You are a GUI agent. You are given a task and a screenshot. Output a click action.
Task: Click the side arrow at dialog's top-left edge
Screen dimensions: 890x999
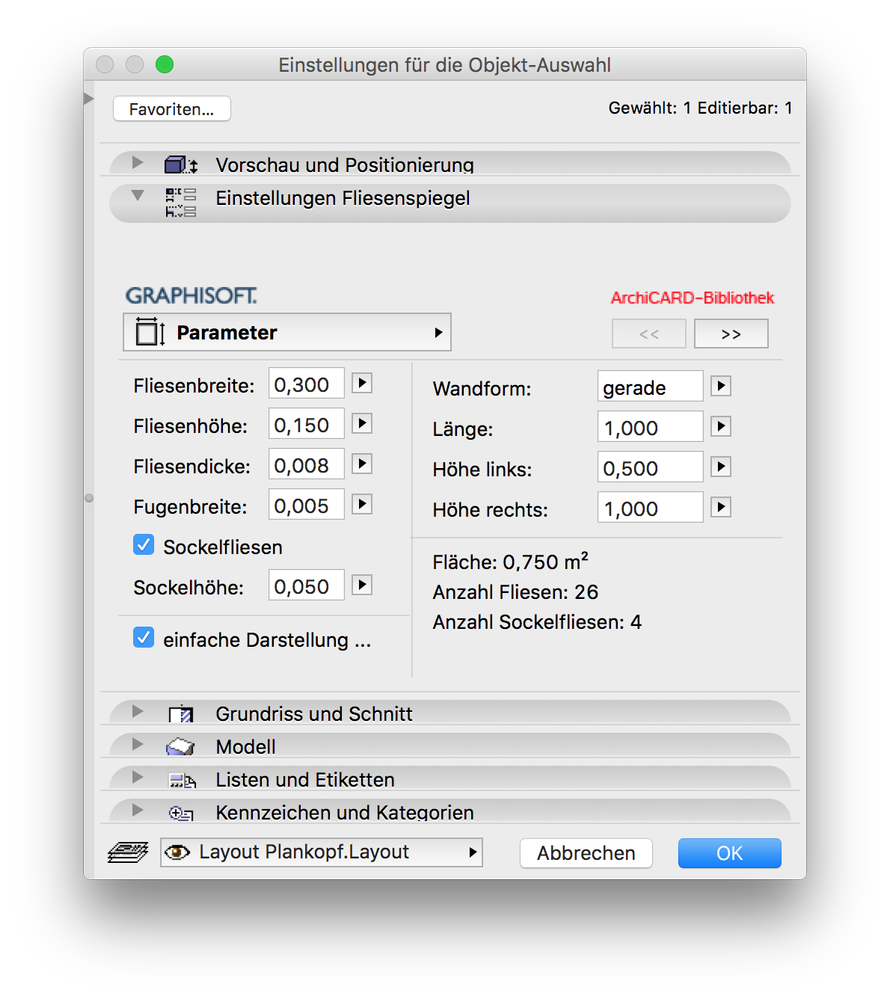(x=89, y=99)
